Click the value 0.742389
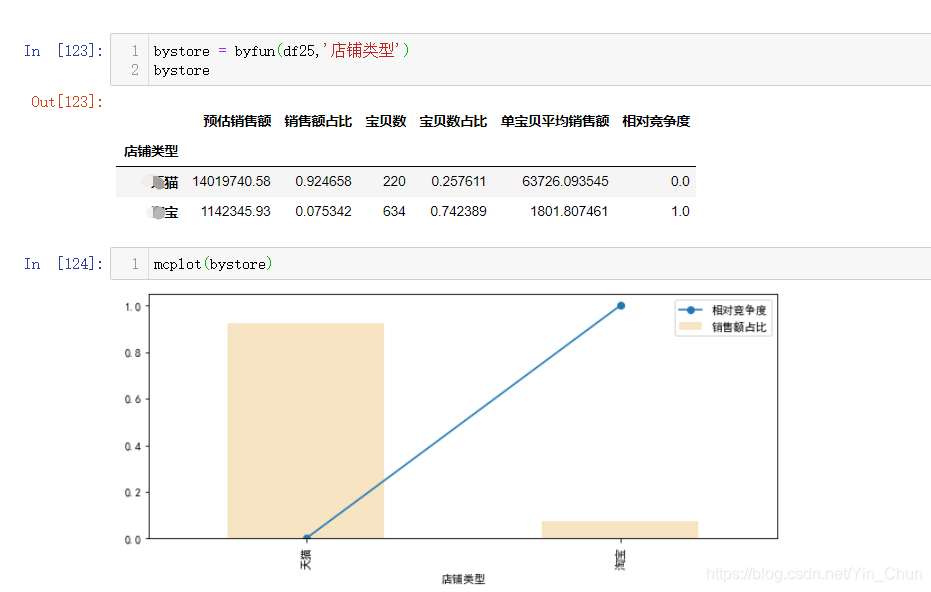This screenshot has height=592, width=931. [x=458, y=211]
